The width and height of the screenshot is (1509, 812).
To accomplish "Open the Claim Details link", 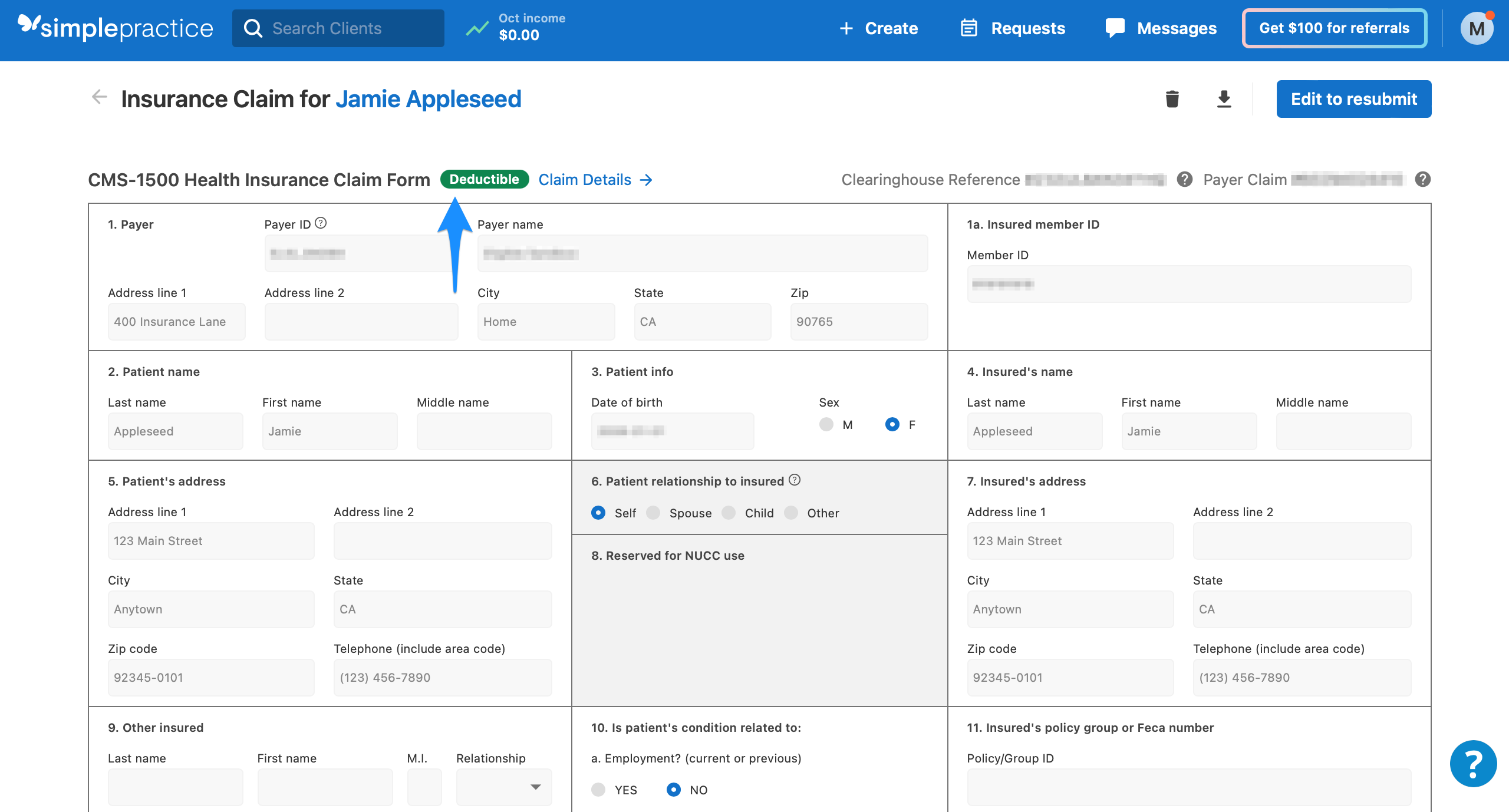I will 595,180.
